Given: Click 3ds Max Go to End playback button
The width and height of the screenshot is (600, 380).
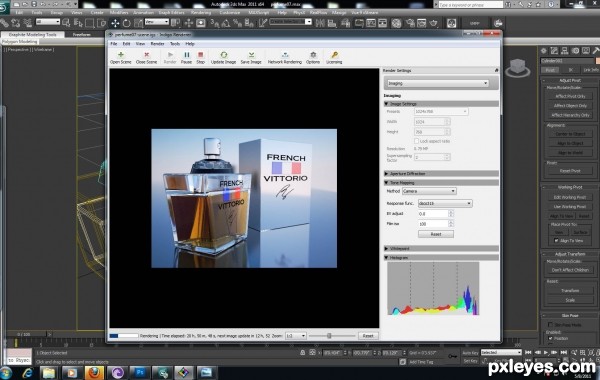Looking at the screenshot, I should (564, 352).
